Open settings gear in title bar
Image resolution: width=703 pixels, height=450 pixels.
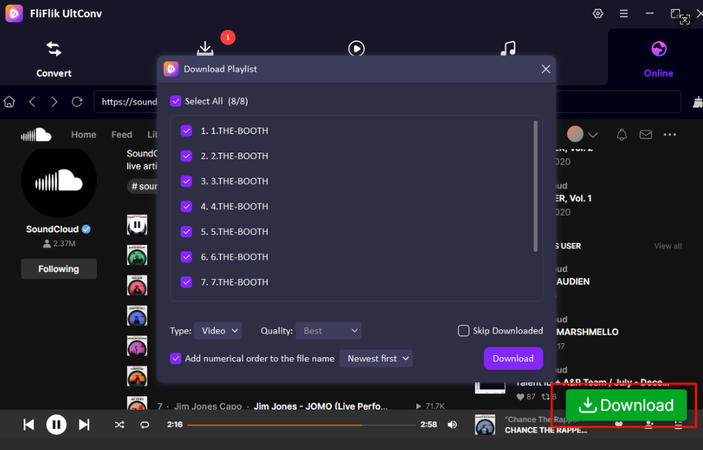coord(598,13)
